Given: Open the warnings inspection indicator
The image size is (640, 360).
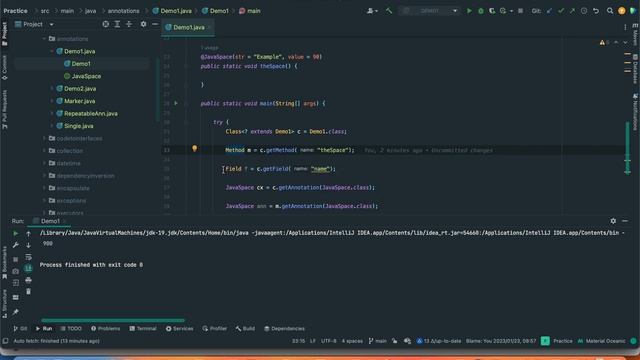Looking at the screenshot, I should point(604,42).
